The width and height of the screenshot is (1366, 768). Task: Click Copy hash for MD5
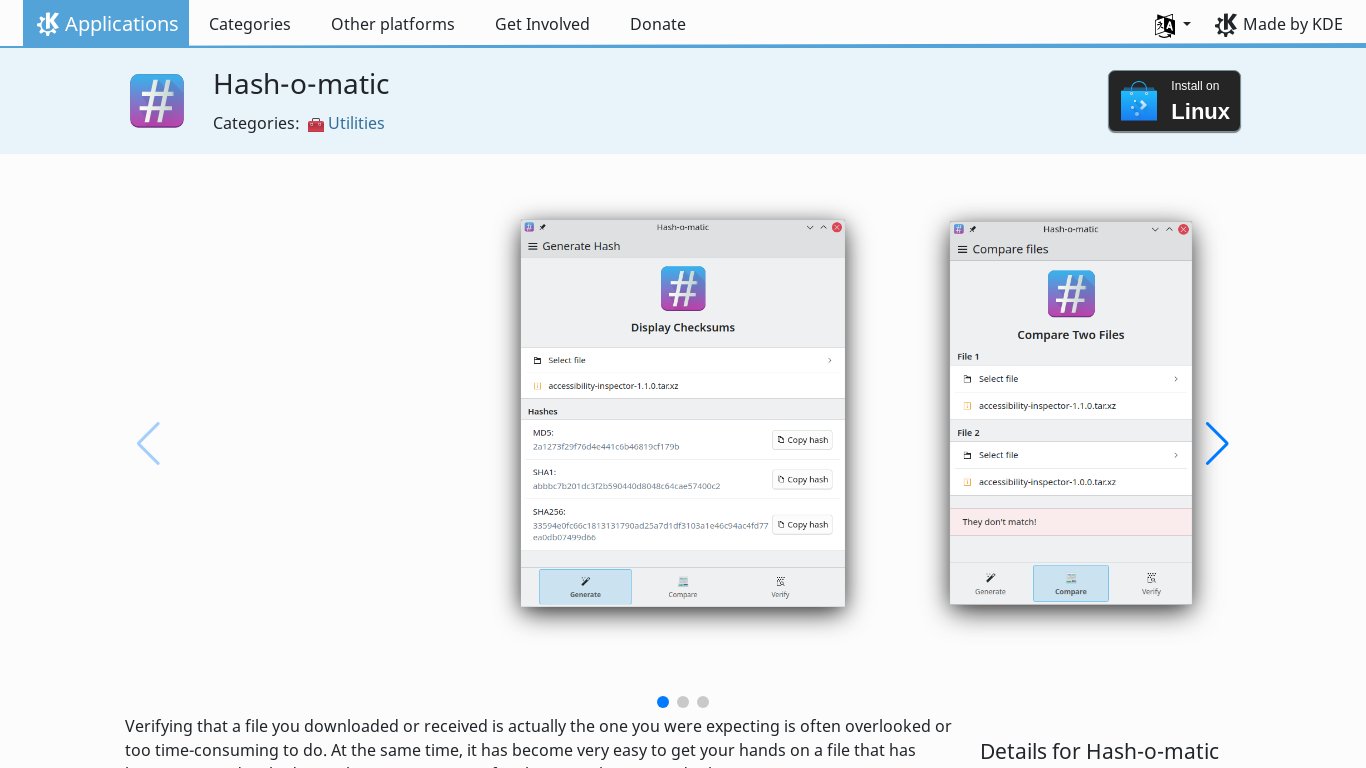(x=802, y=440)
